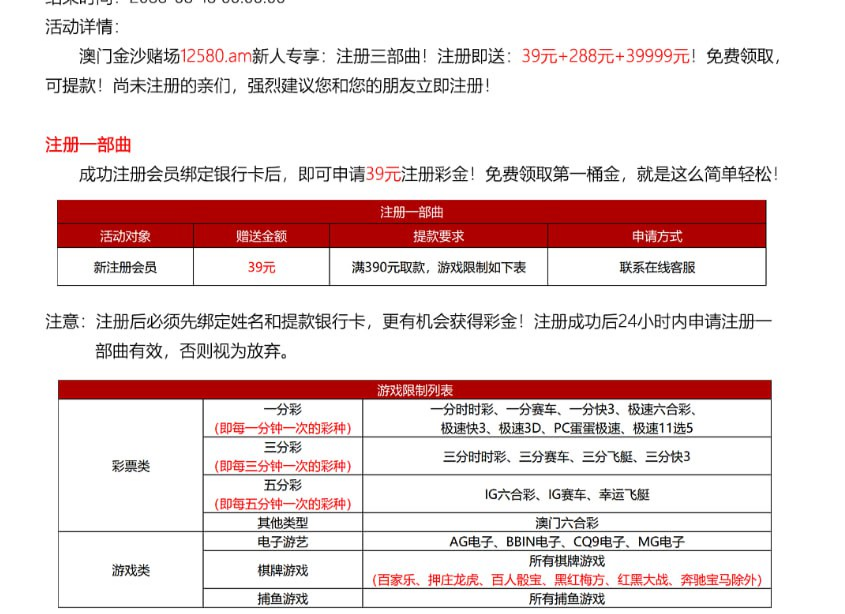Click the 游戏类 category cell
This screenshot has width=845, height=614.
(130, 570)
